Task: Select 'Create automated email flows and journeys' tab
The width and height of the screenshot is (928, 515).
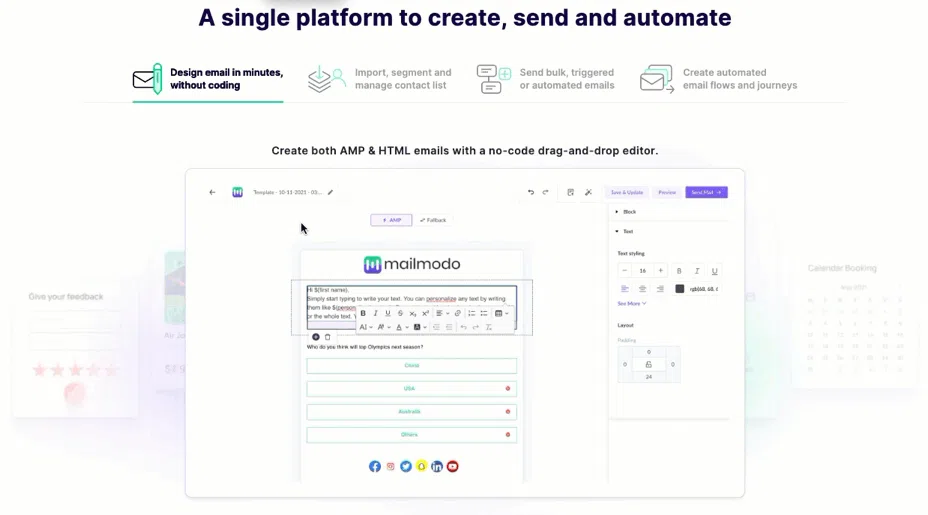Action: 718,79
